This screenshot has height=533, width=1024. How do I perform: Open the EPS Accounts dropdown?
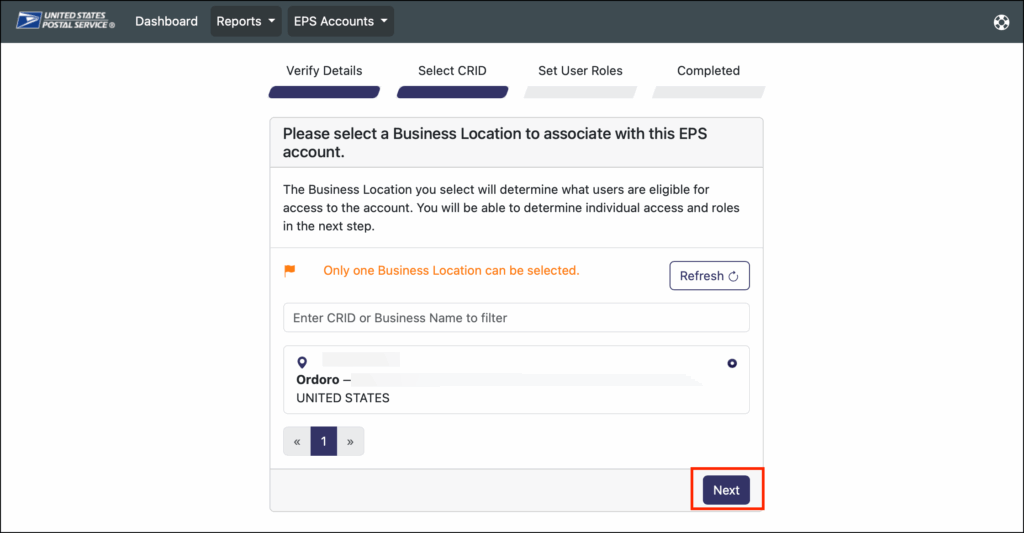coord(340,21)
